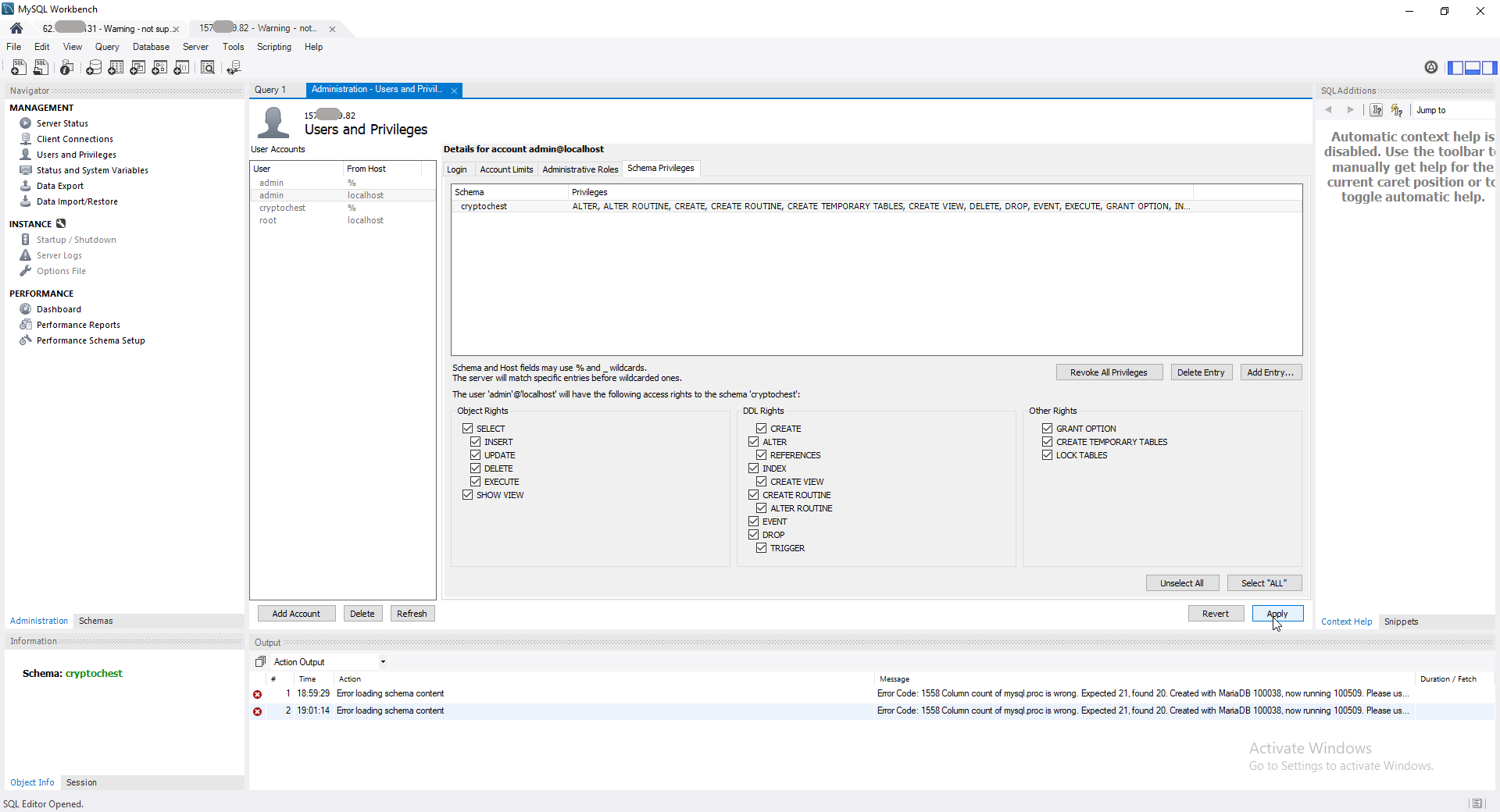Click the manual context help icon
Image resolution: width=1500 pixels, height=812 pixels.
coord(1377,110)
